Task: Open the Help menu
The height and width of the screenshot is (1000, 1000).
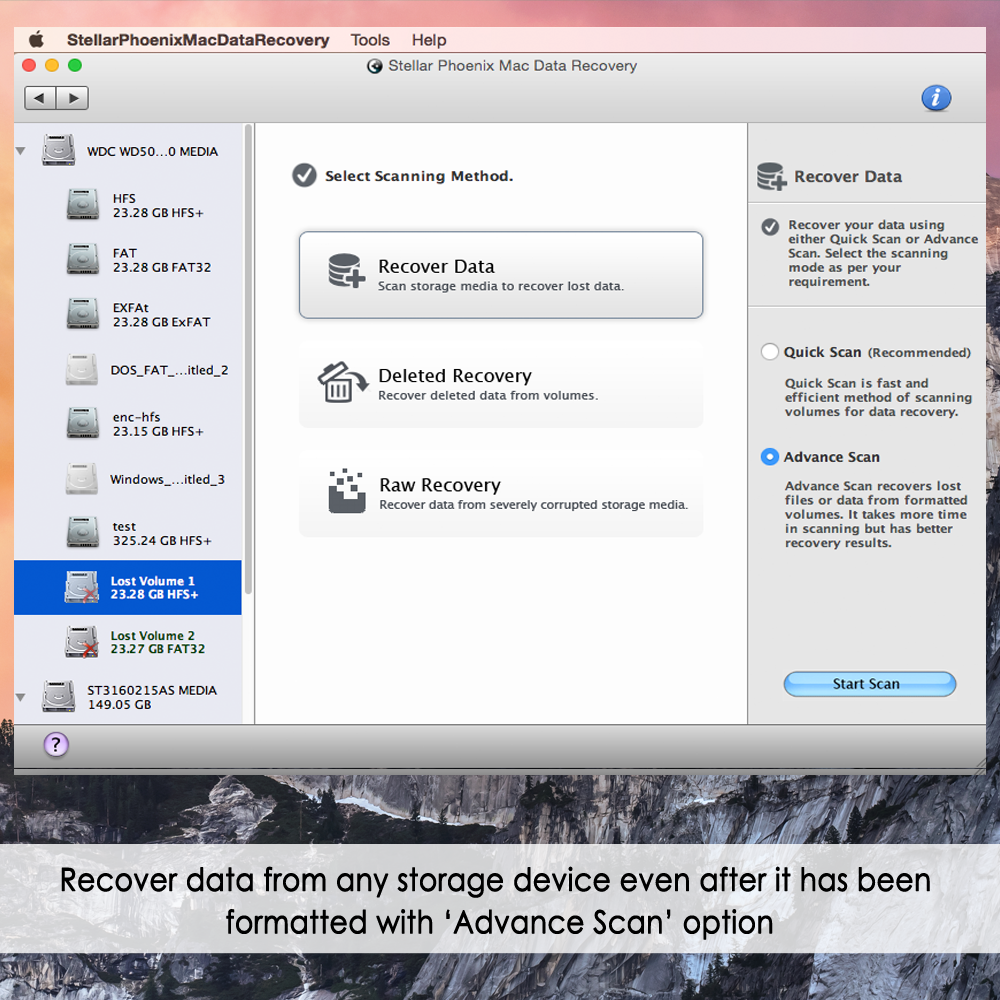Action: click(429, 40)
